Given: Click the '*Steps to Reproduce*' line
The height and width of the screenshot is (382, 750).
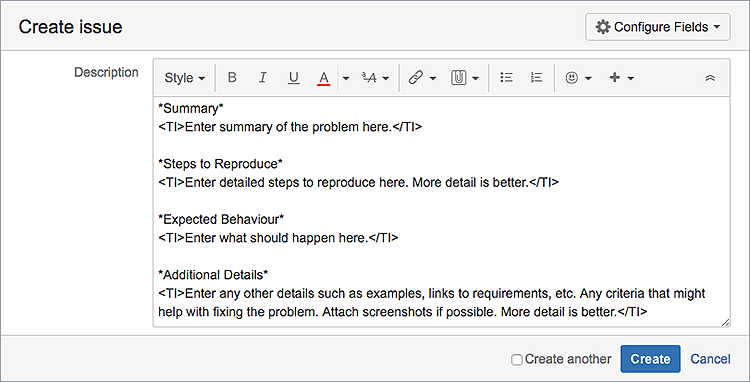Looking at the screenshot, I should [221, 164].
